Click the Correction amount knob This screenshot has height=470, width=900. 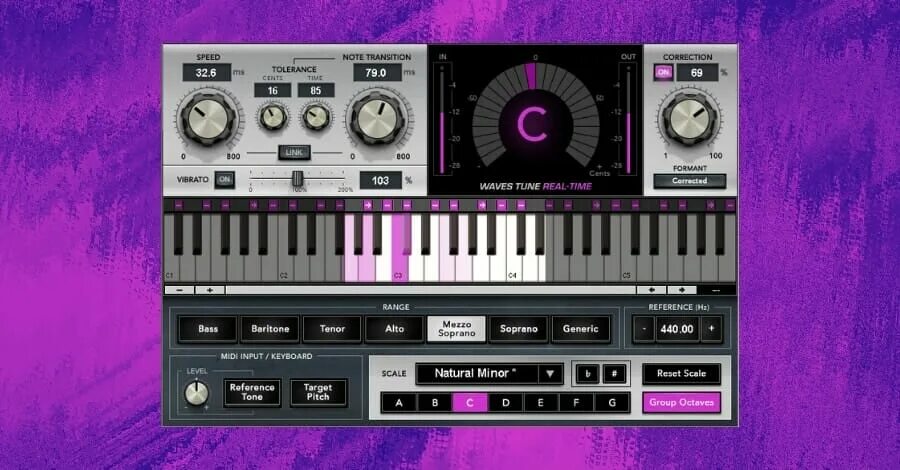(x=689, y=119)
